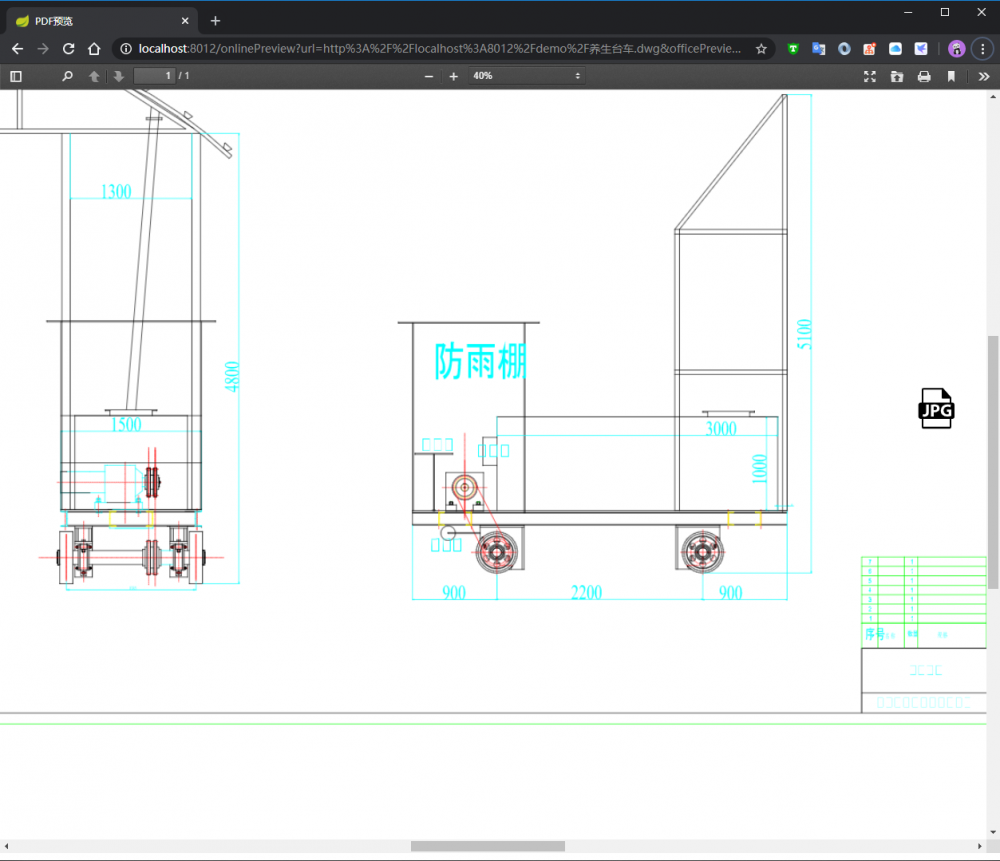Bookmark this page with the star
This screenshot has height=861, width=1000.
pyautogui.click(x=761, y=48)
